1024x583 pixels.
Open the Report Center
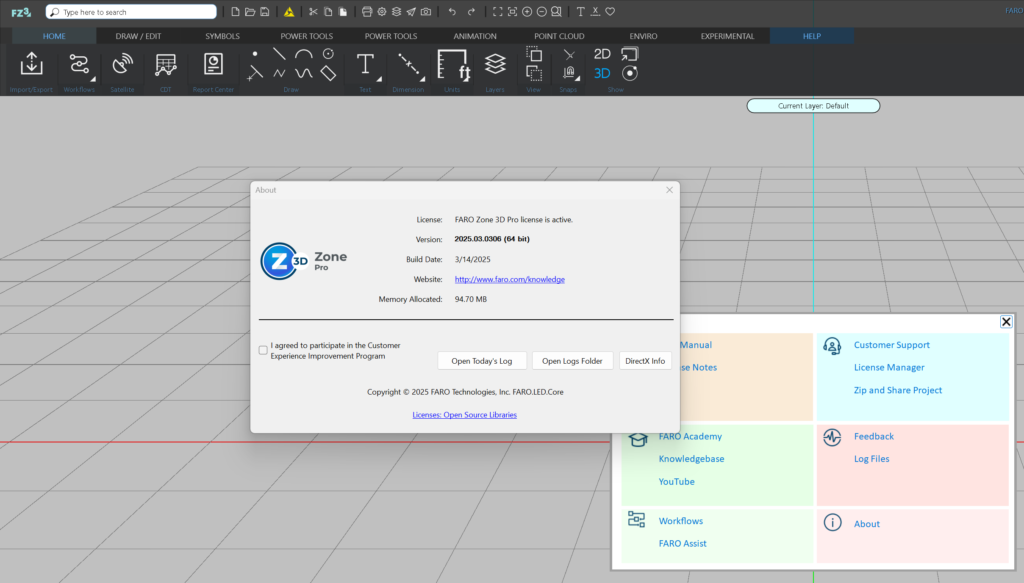213,65
